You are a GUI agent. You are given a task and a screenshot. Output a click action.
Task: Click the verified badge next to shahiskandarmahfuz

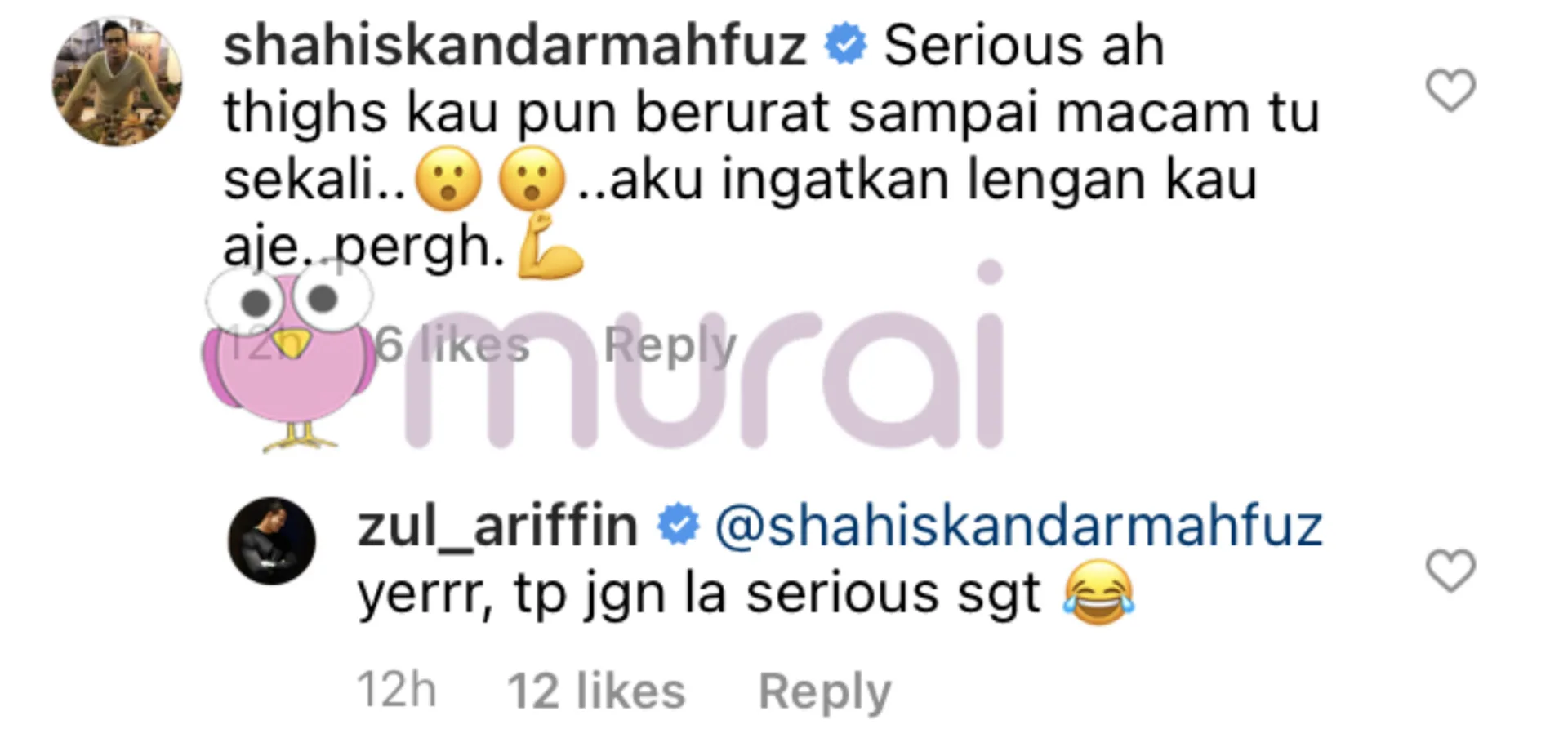[845, 45]
